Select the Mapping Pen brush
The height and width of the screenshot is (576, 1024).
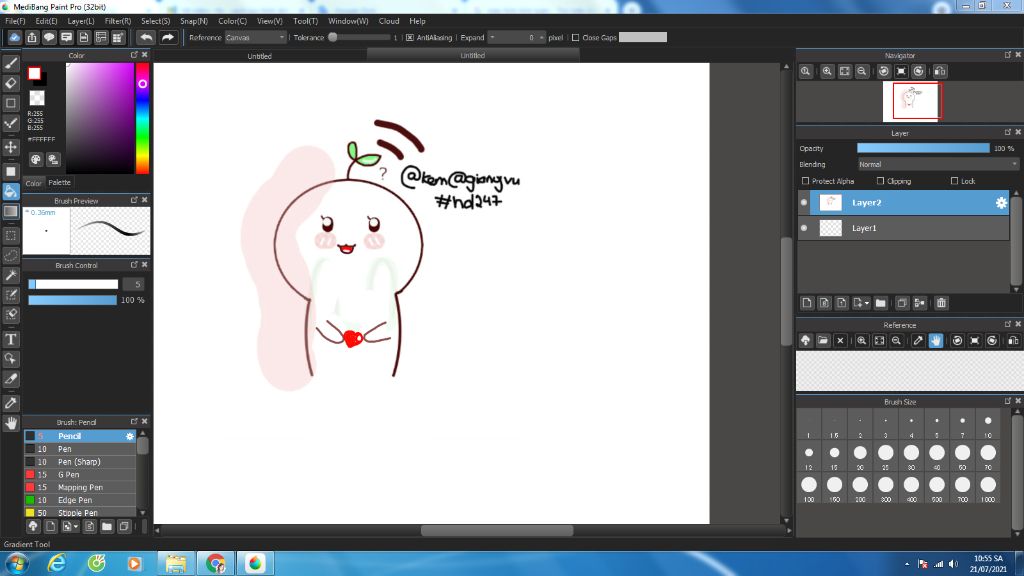point(80,487)
